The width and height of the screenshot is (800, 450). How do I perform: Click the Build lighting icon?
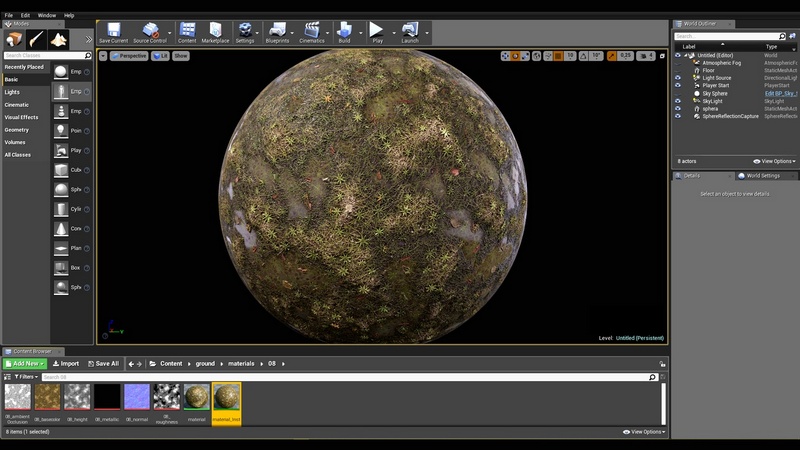click(x=343, y=31)
